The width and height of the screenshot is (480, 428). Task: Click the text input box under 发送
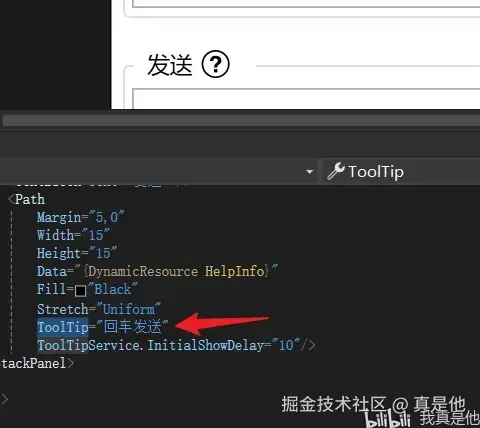306,99
